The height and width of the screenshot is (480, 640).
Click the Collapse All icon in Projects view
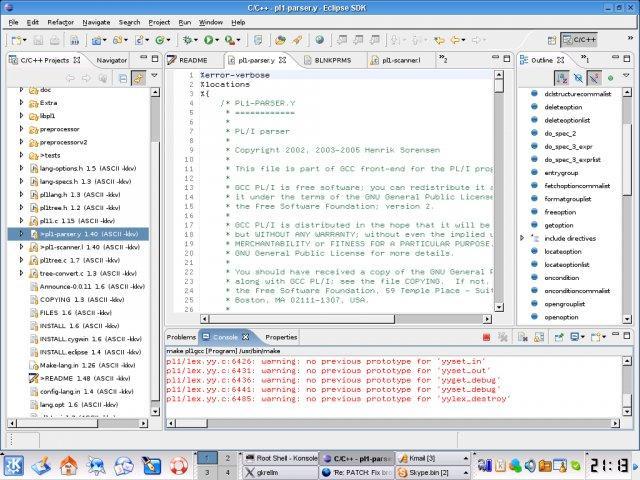122,78
